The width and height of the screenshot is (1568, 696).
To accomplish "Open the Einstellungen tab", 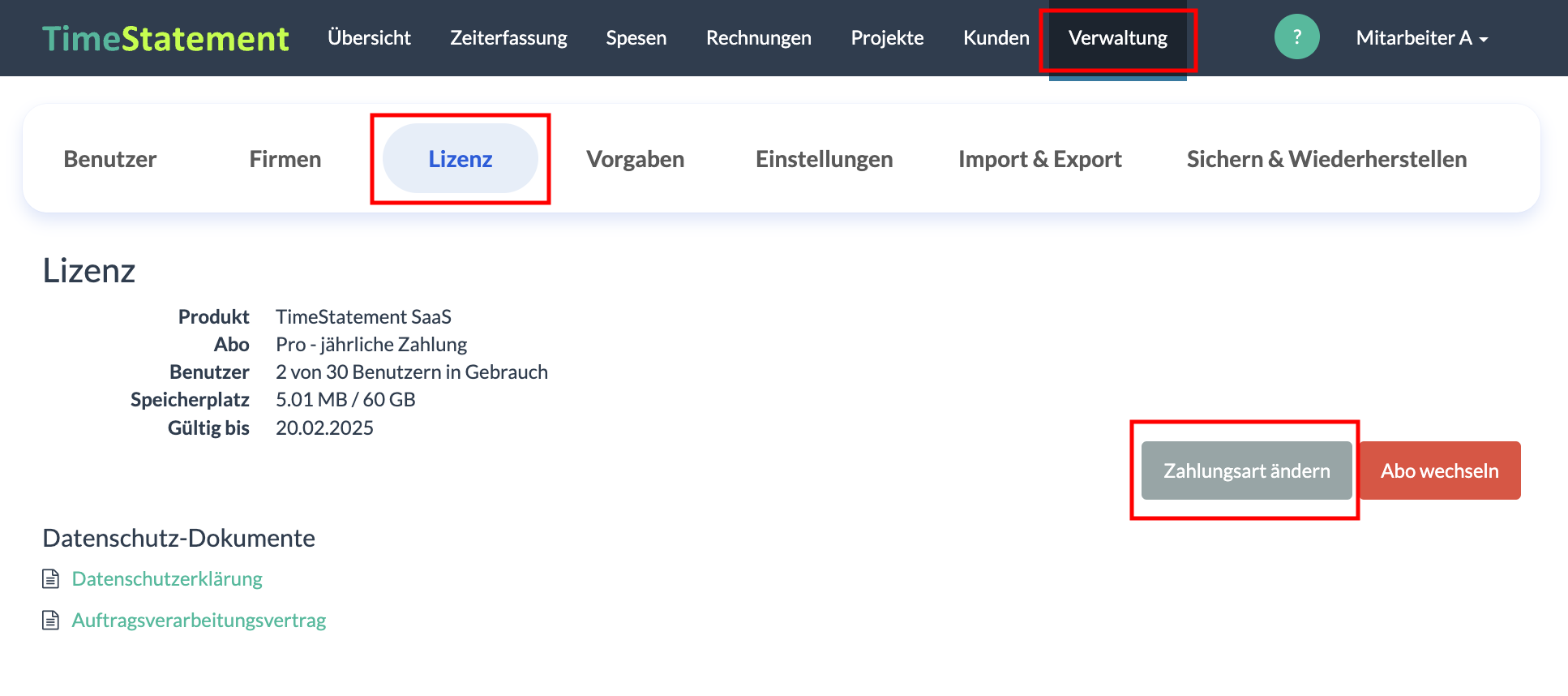I will coord(825,159).
